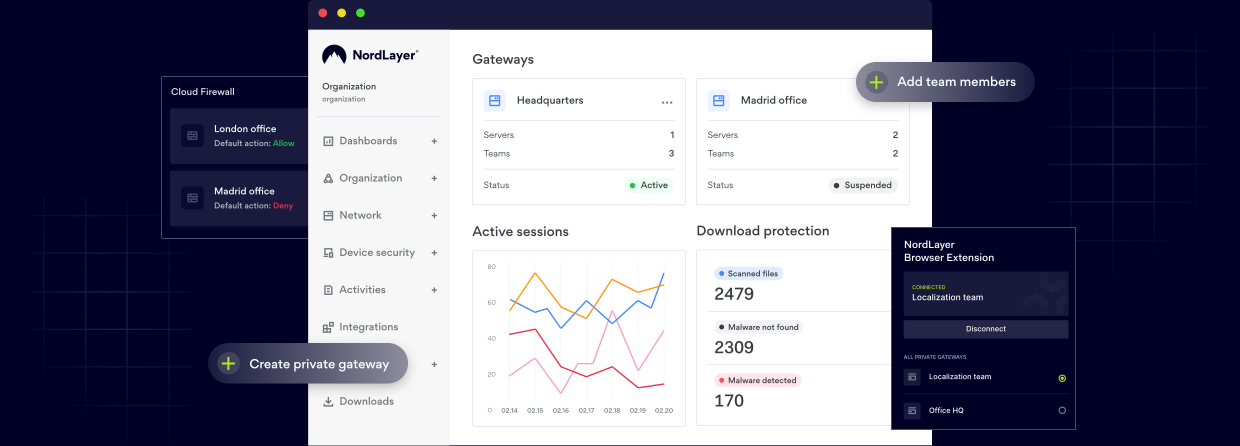Select Localization team radio button
The image size is (1240, 446).
point(1062,378)
